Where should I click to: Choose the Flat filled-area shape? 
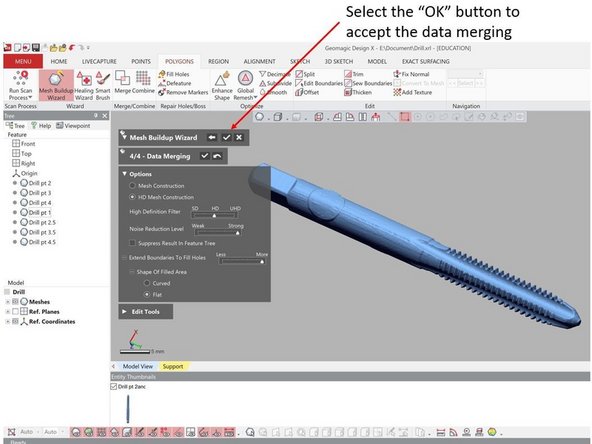[x=146, y=294]
